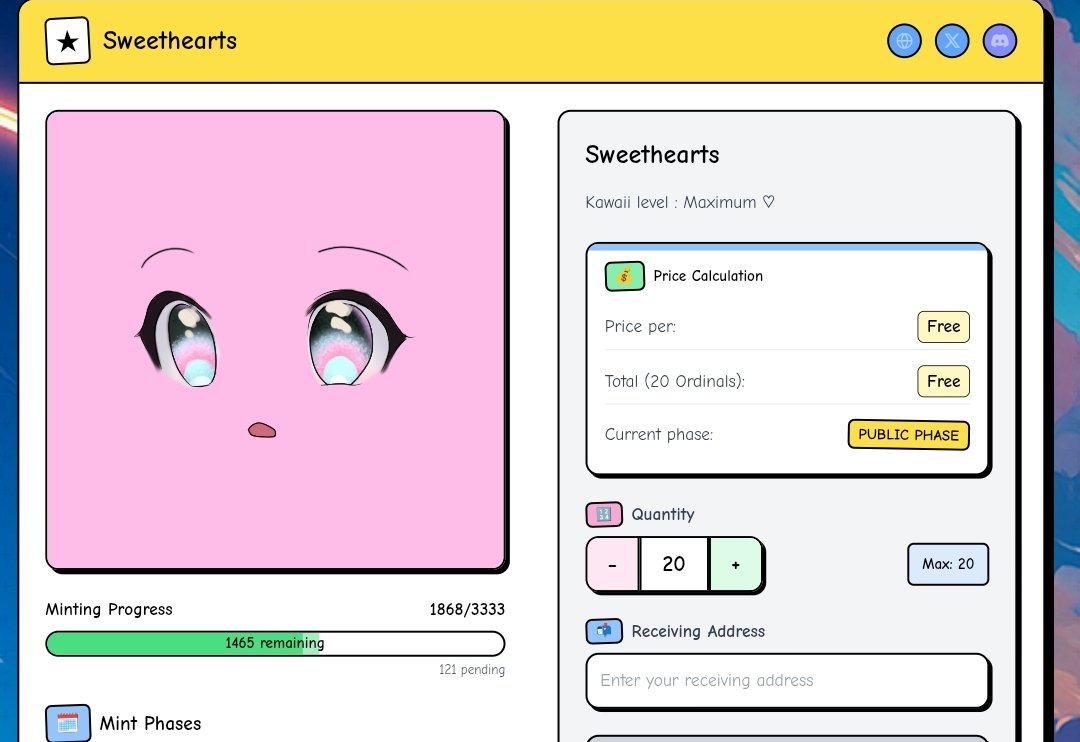1080x742 pixels.
Task: Click the 'Receiving Address' label
Action: 698,631
